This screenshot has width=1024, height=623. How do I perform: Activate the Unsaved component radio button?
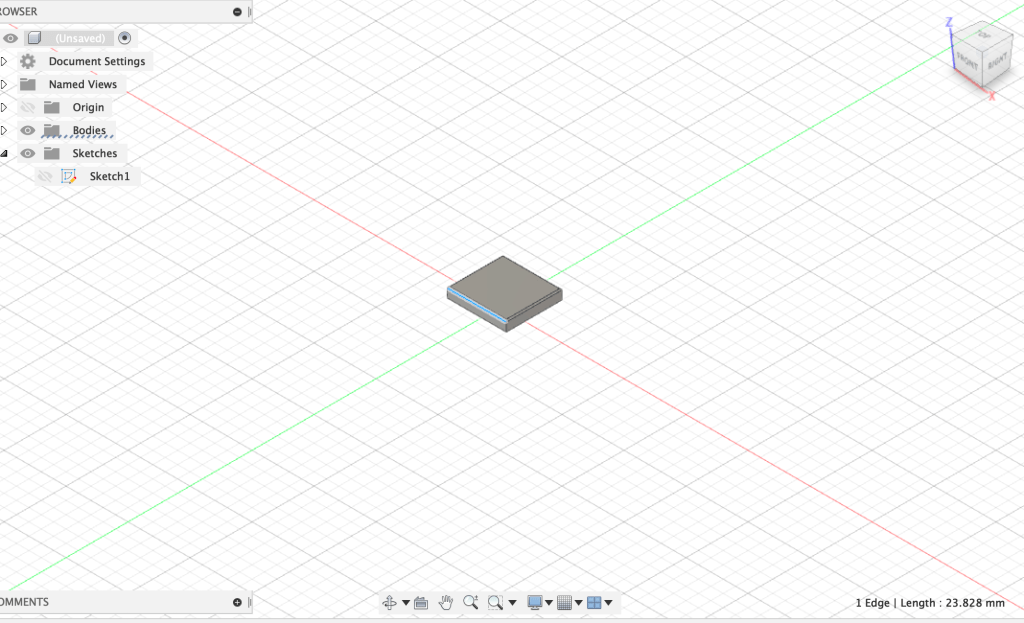point(124,38)
